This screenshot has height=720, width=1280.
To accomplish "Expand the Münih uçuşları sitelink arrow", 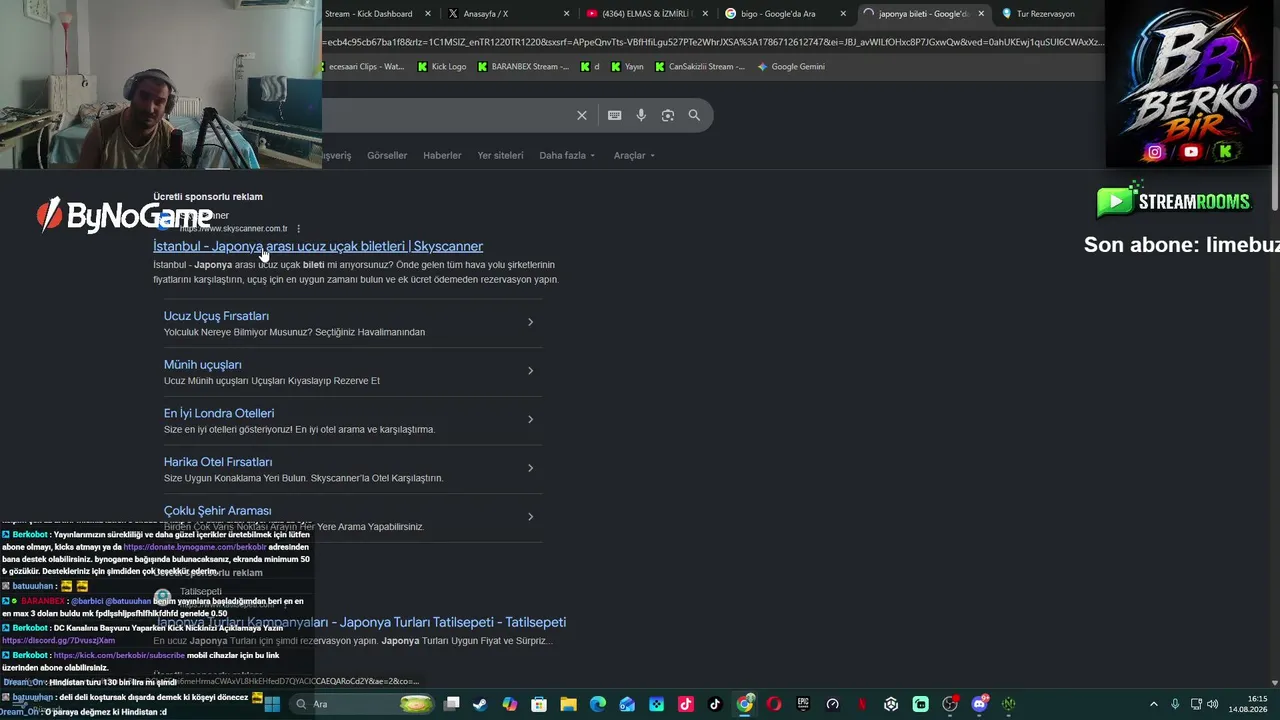I will tap(530, 371).
